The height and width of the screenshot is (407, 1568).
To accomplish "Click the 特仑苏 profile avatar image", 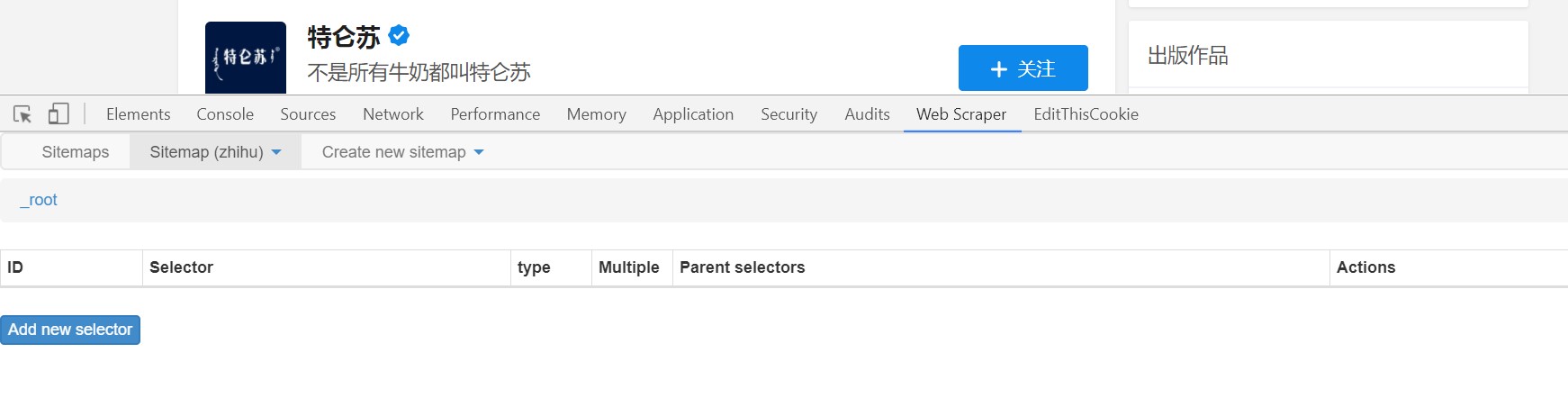I will tap(246, 58).
